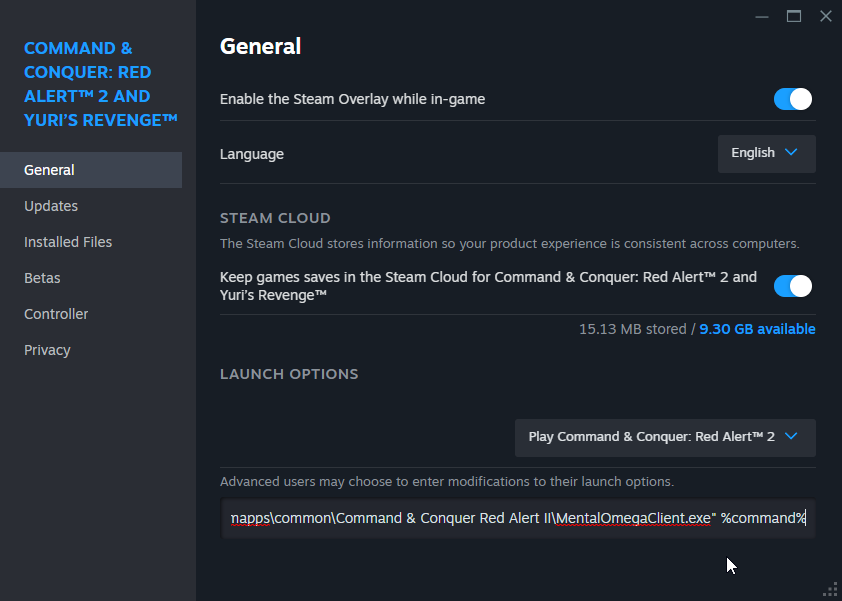The width and height of the screenshot is (842, 601).
Task: Click the 9.30 GB available link
Action: point(757,329)
